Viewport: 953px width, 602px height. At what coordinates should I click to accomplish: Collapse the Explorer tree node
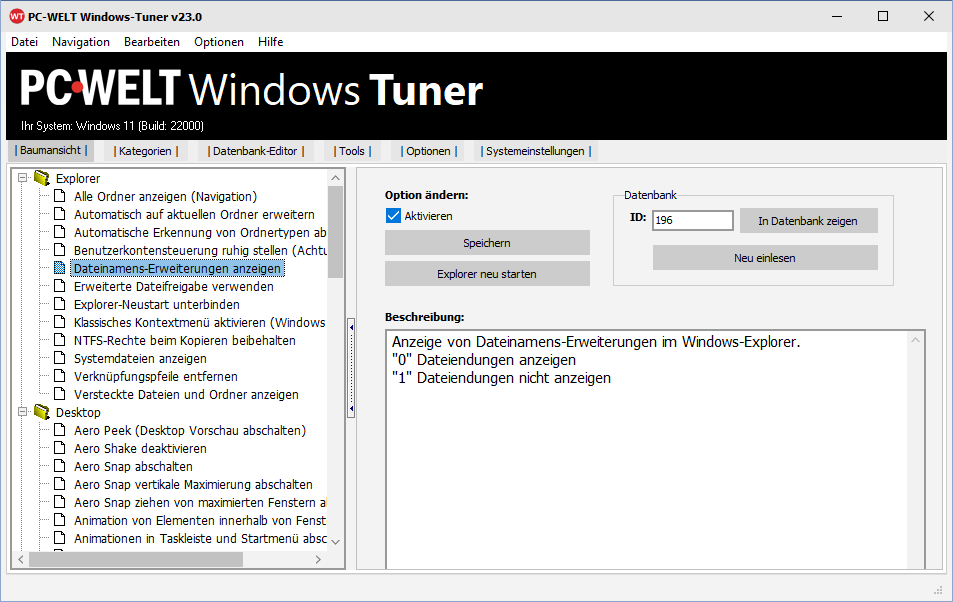(x=23, y=178)
